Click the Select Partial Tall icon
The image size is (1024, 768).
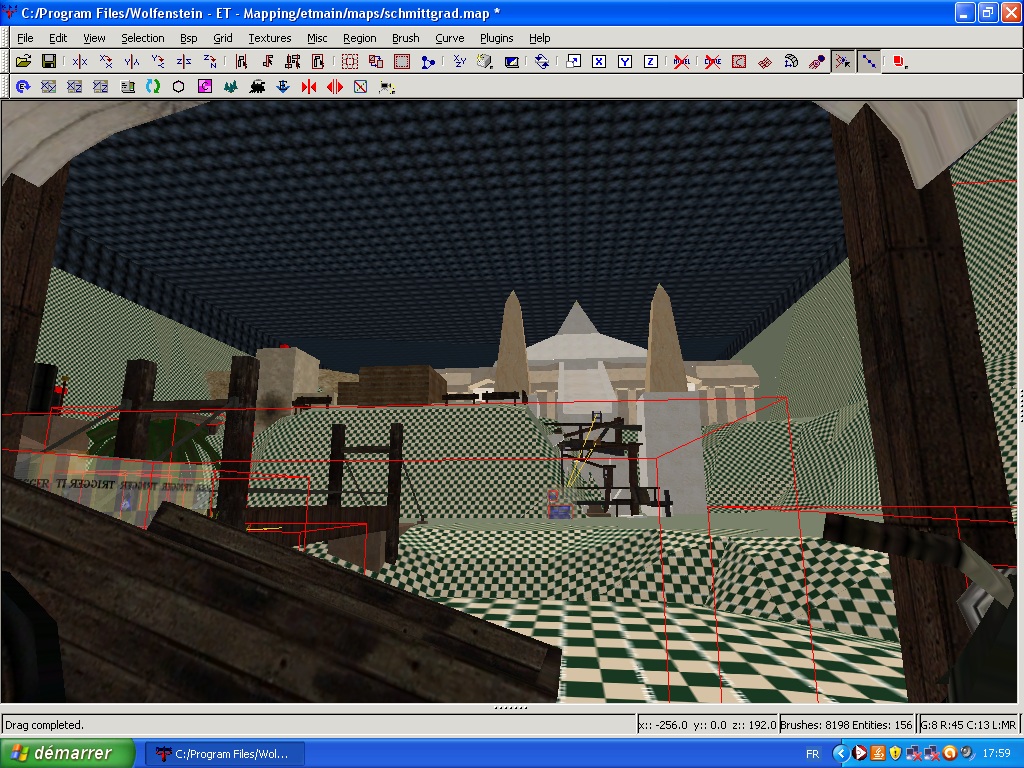293,61
